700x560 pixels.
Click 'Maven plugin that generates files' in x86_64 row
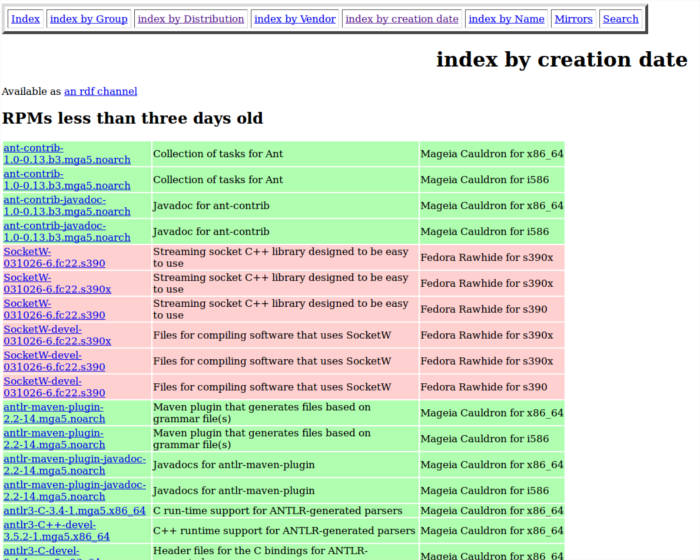[x=262, y=413]
